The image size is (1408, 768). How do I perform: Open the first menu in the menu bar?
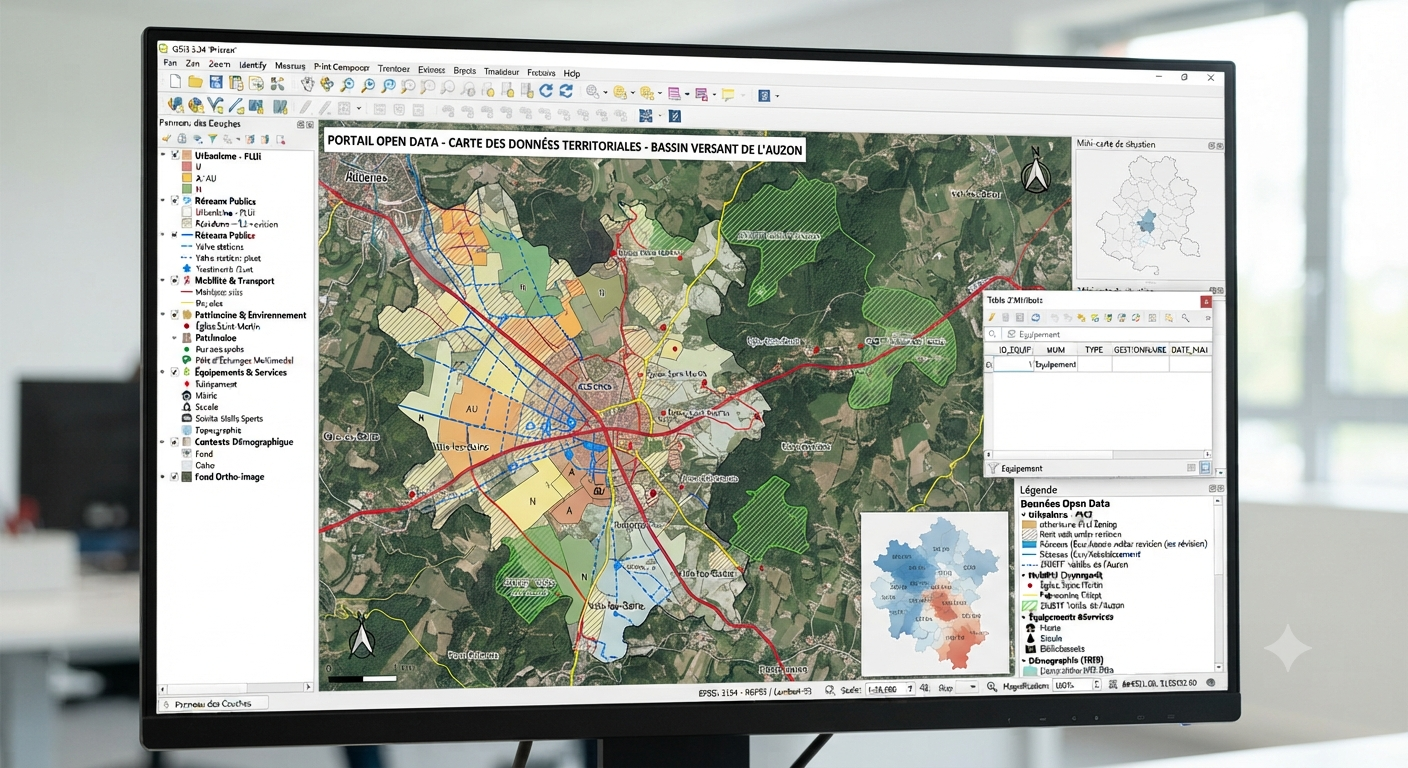click(169, 63)
